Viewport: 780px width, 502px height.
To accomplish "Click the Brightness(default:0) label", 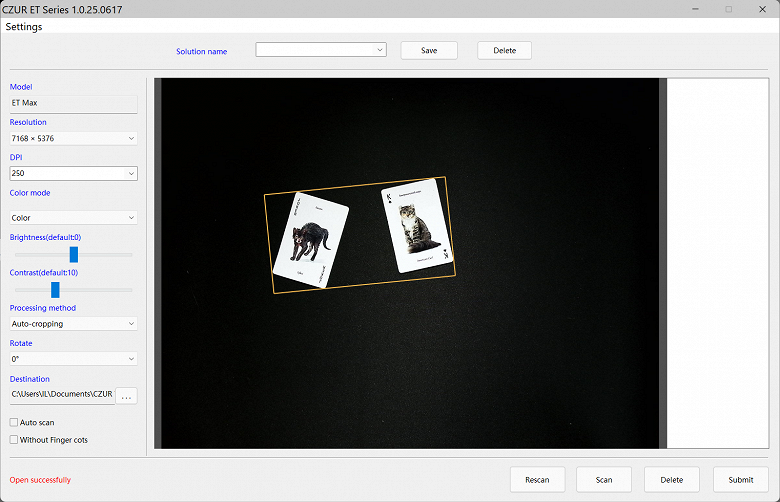I will click(x=45, y=237).
